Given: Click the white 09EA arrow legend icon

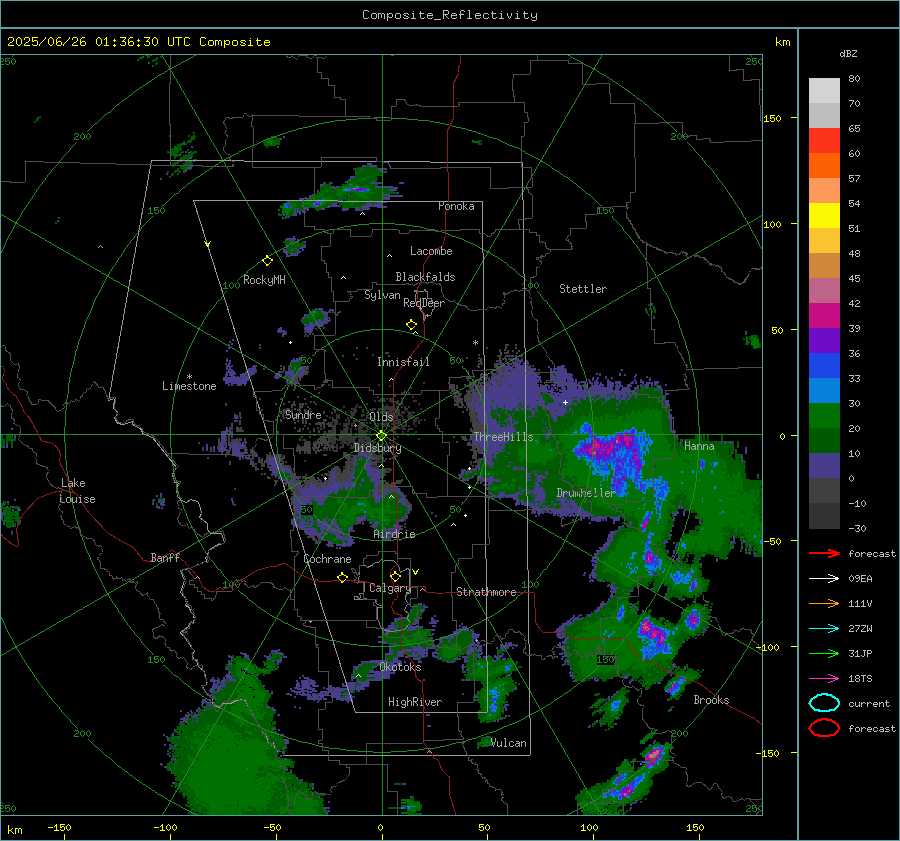Looking at the screenshot, I should 824,579.
